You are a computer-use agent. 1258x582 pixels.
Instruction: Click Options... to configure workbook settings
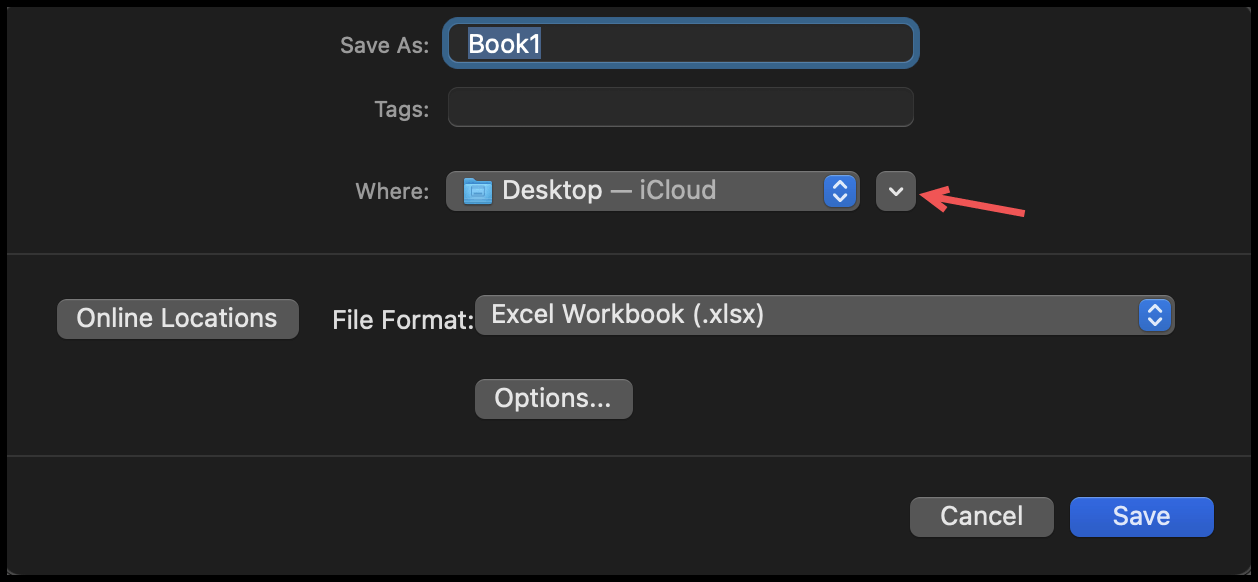coord(553,398)
